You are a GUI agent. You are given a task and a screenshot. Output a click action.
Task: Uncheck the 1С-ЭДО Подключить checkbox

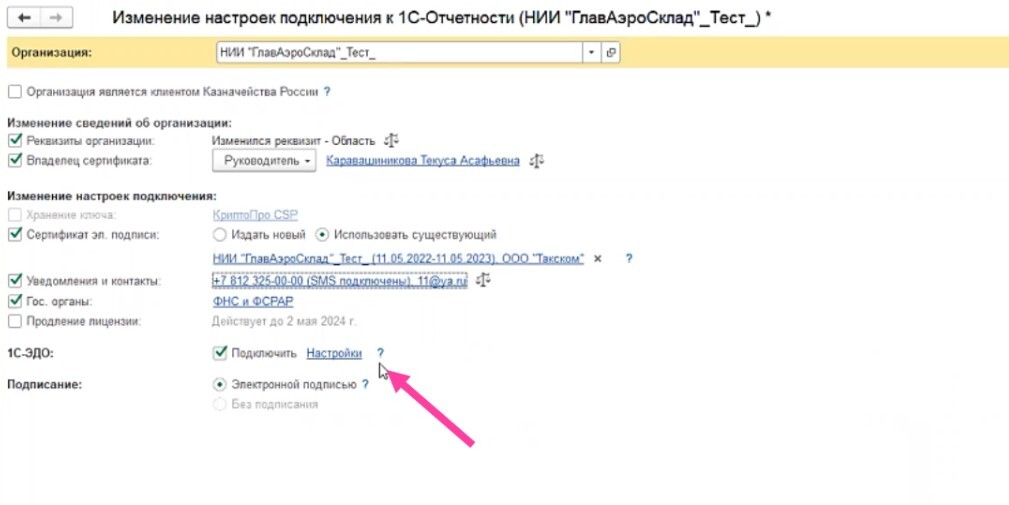219,353
